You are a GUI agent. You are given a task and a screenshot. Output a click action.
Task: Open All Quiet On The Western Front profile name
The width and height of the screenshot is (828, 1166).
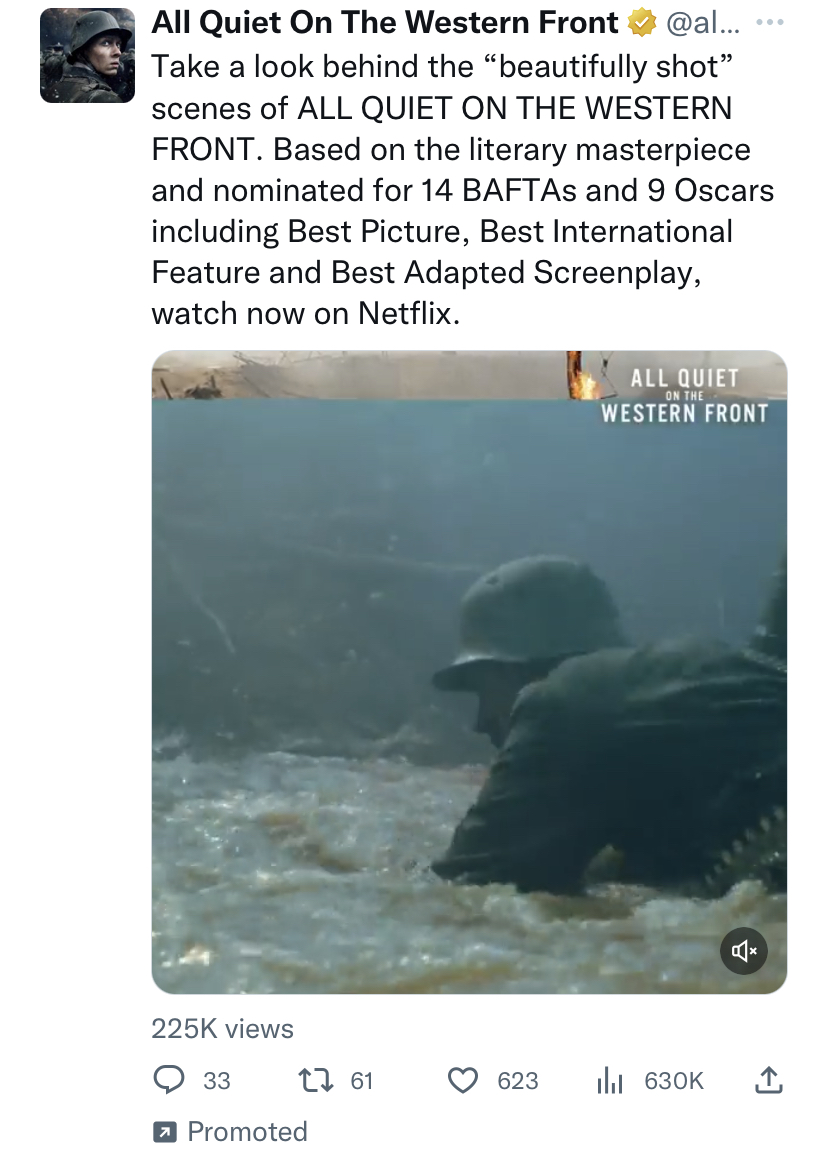pyautogui.click(x=385, y=23)
